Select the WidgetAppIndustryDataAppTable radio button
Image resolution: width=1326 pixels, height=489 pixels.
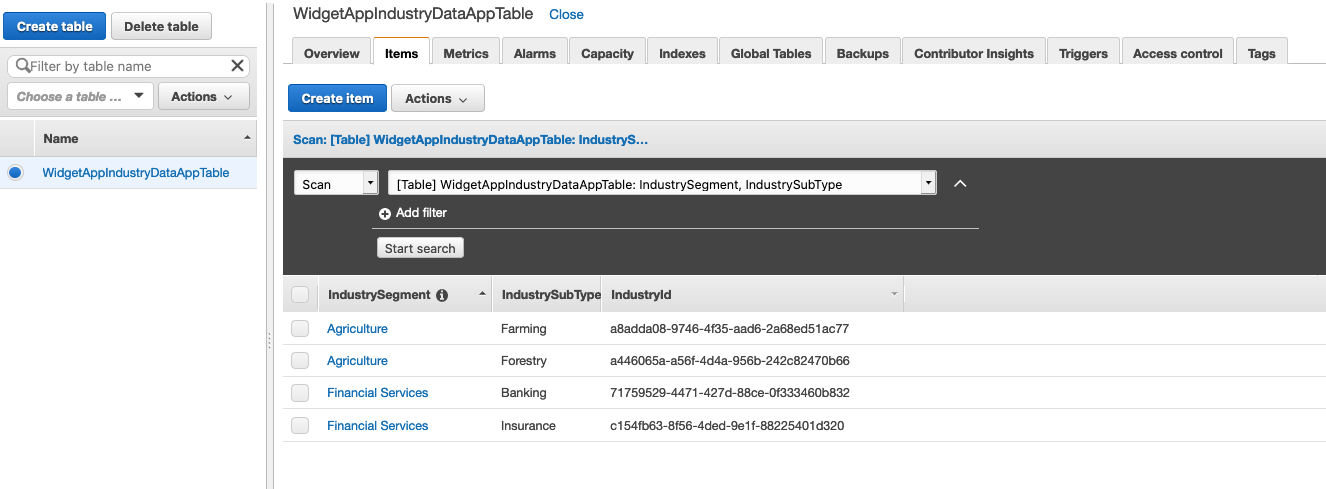(15, 173)
